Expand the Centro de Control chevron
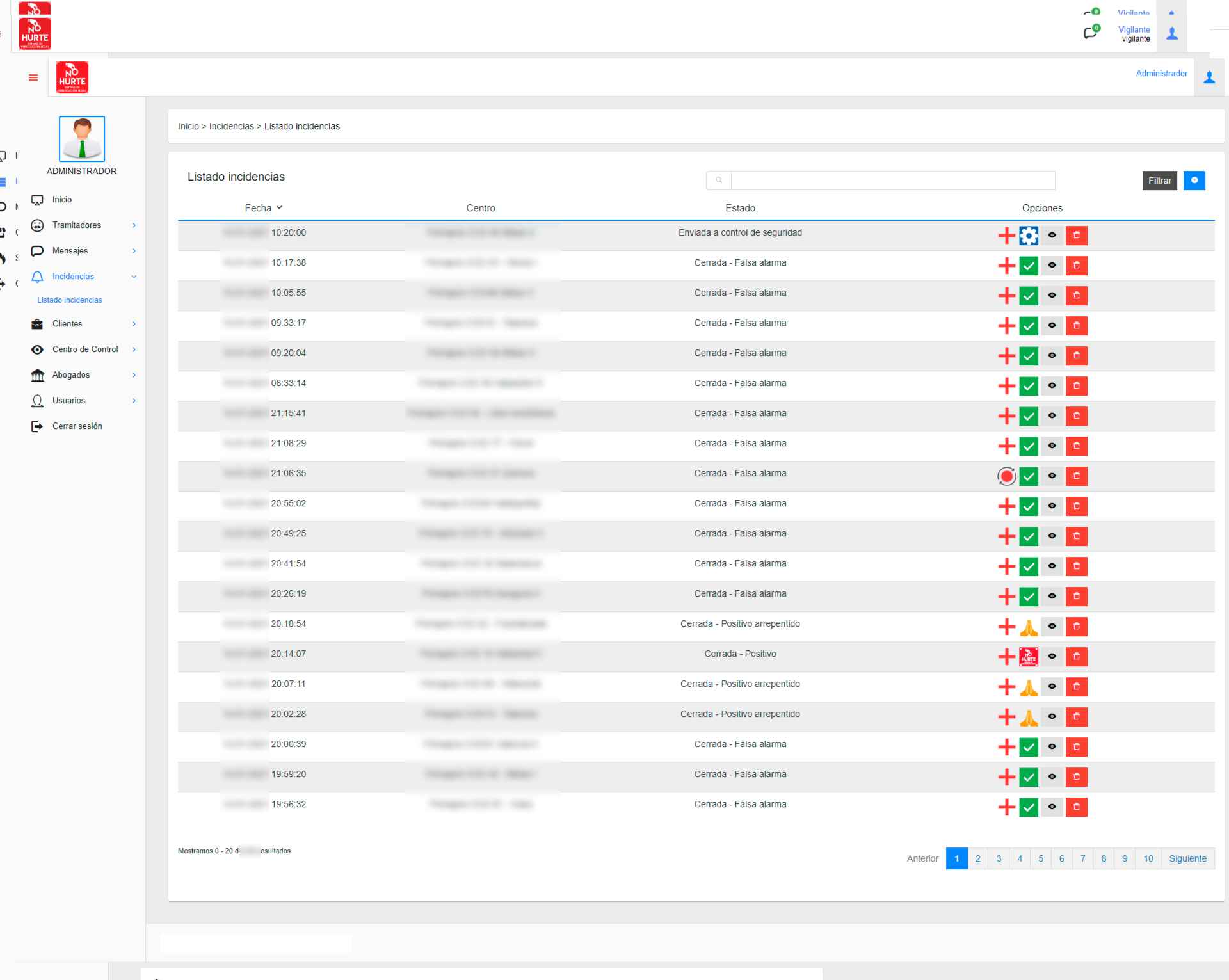Screen dimensions: 1229x980 134,349
